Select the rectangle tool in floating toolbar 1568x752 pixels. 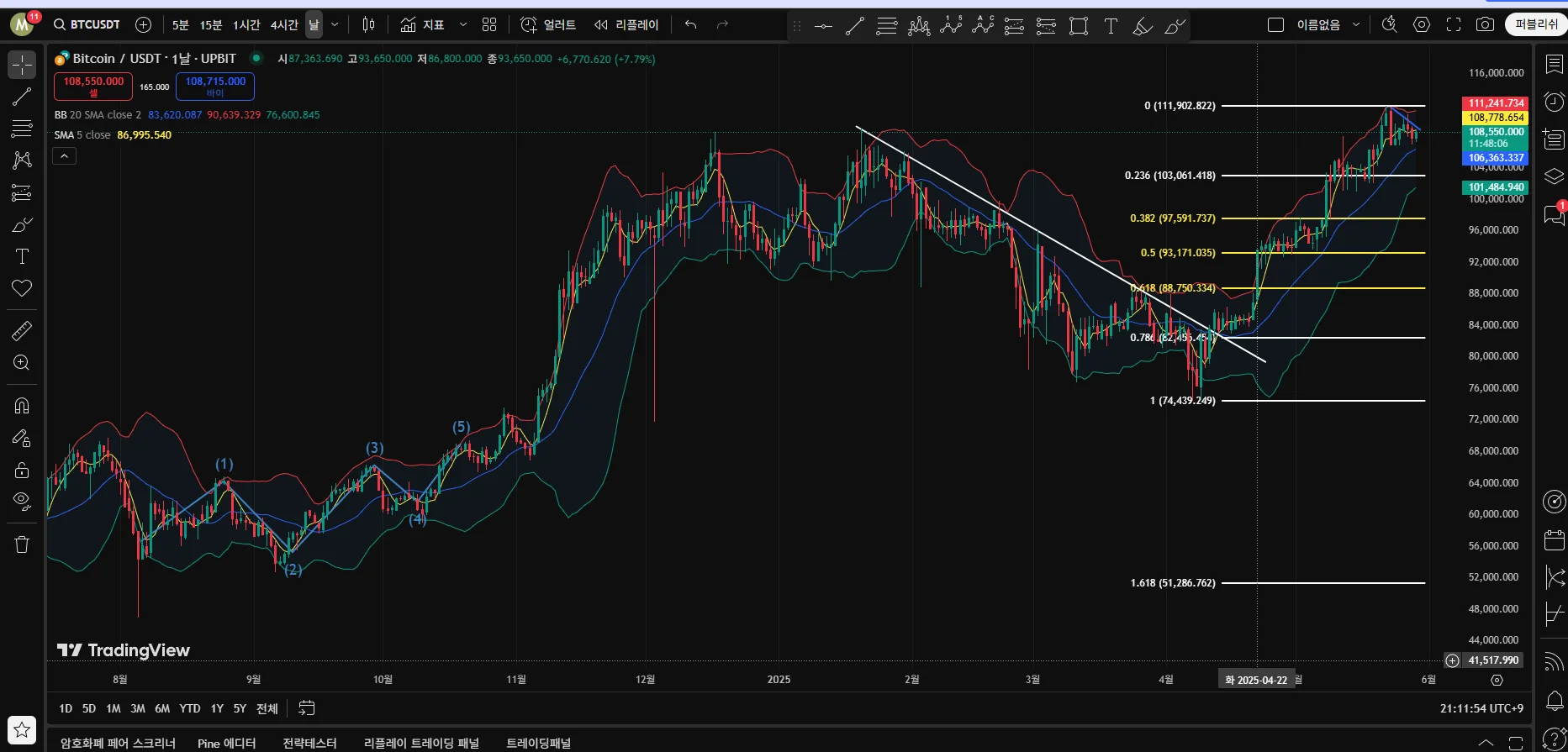click(1079, 27)
